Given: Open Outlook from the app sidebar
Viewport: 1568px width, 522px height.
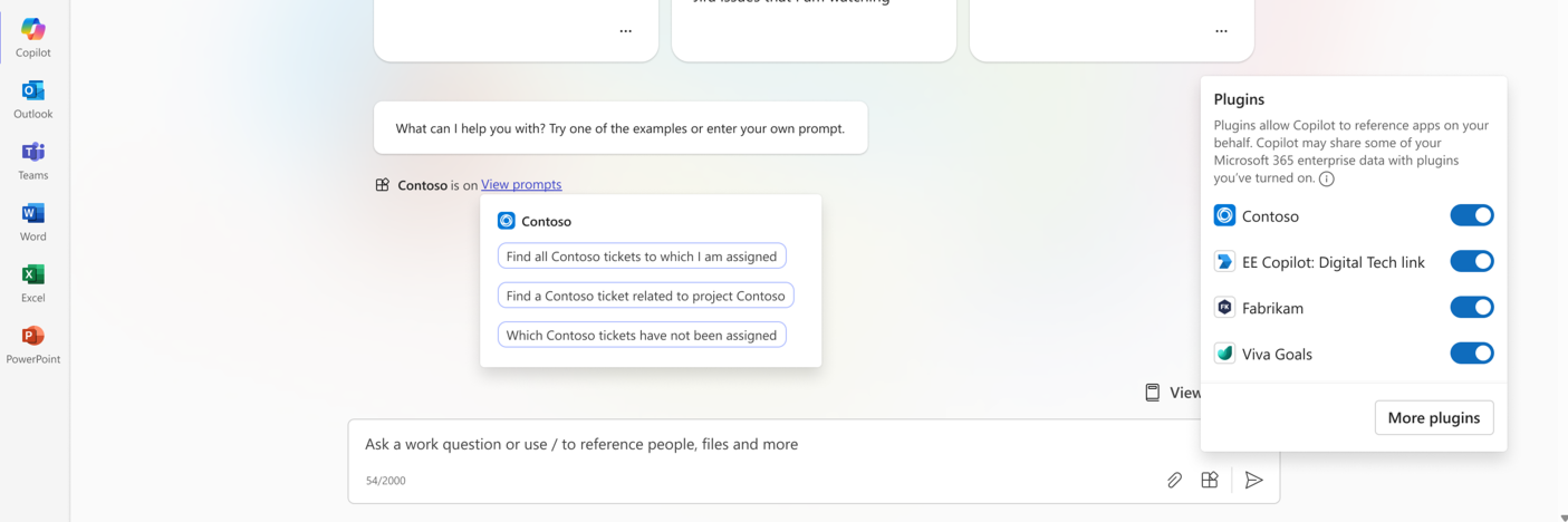Looking at the screenshot, I should 33,99.
